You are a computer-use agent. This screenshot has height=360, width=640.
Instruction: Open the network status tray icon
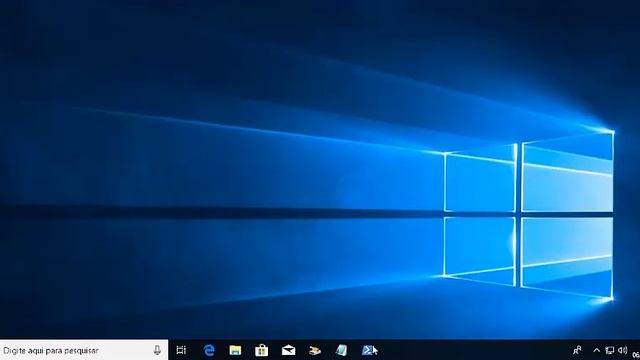pyautogui.click(x=609, y=350)
